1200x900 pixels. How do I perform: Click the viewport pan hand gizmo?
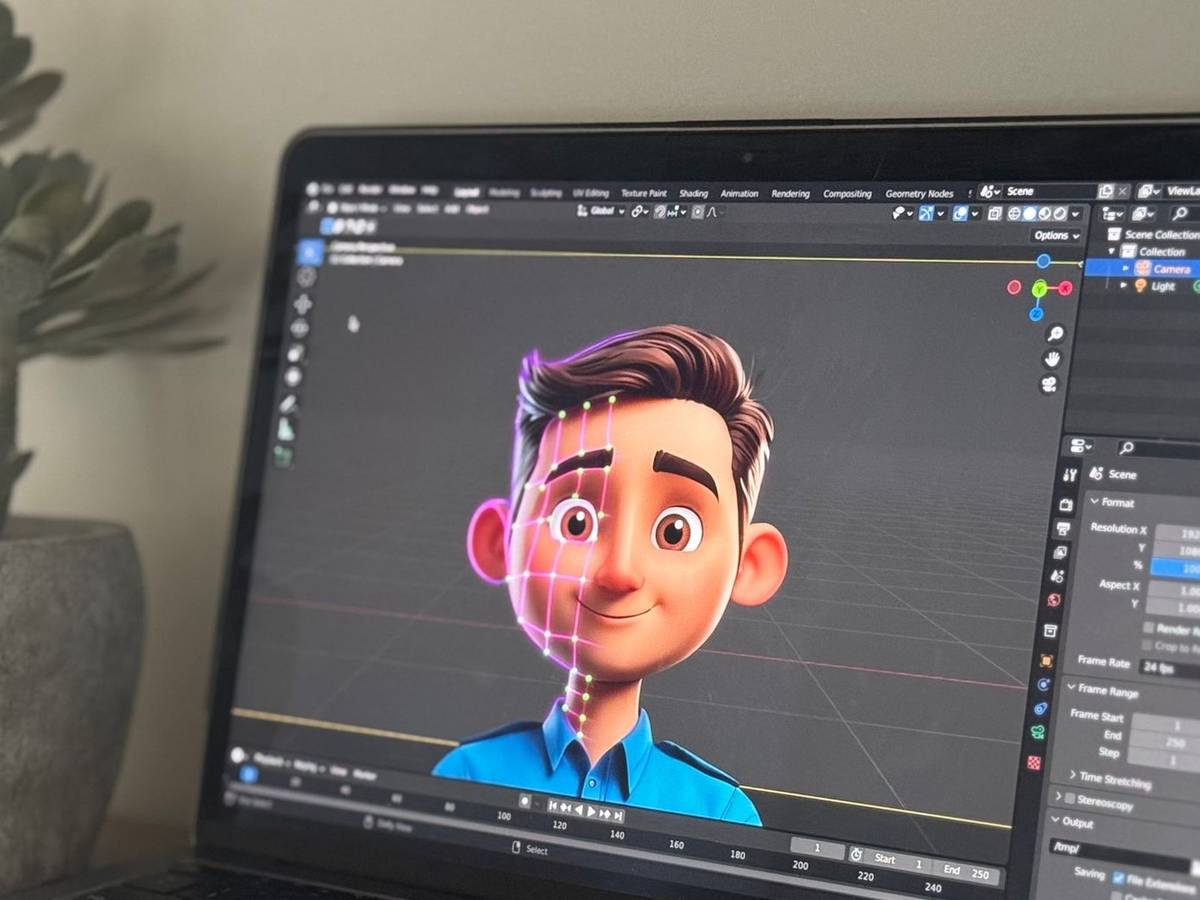(x=1052, y=359)
